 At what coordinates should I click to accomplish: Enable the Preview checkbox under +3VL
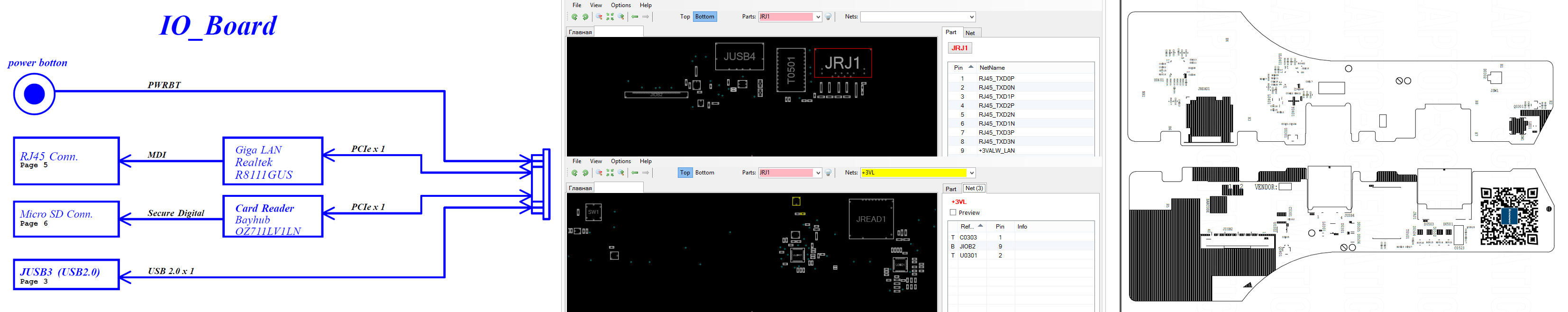click(953, 213)
